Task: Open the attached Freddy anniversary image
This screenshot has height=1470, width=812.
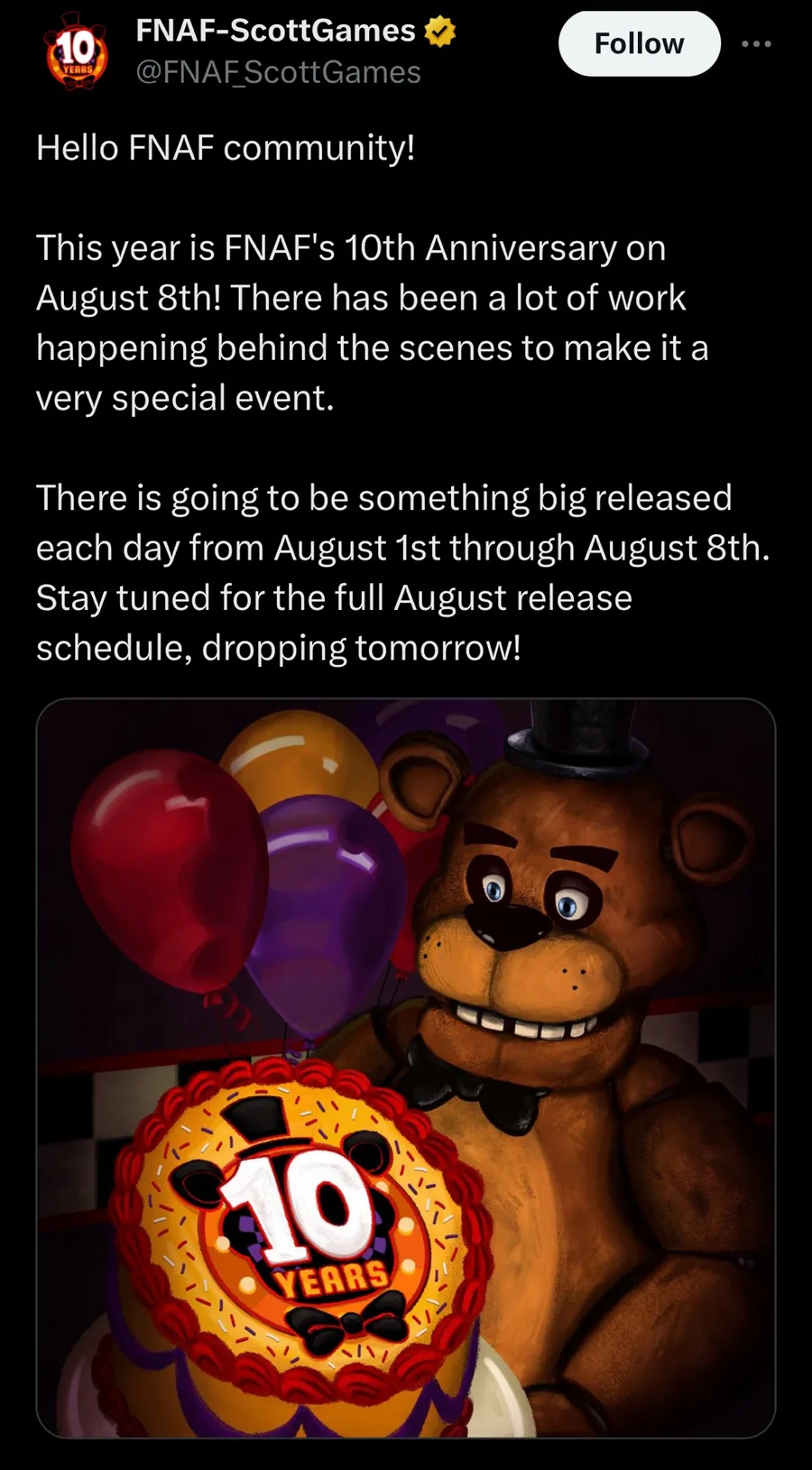Action: (x=406, y=1068)
